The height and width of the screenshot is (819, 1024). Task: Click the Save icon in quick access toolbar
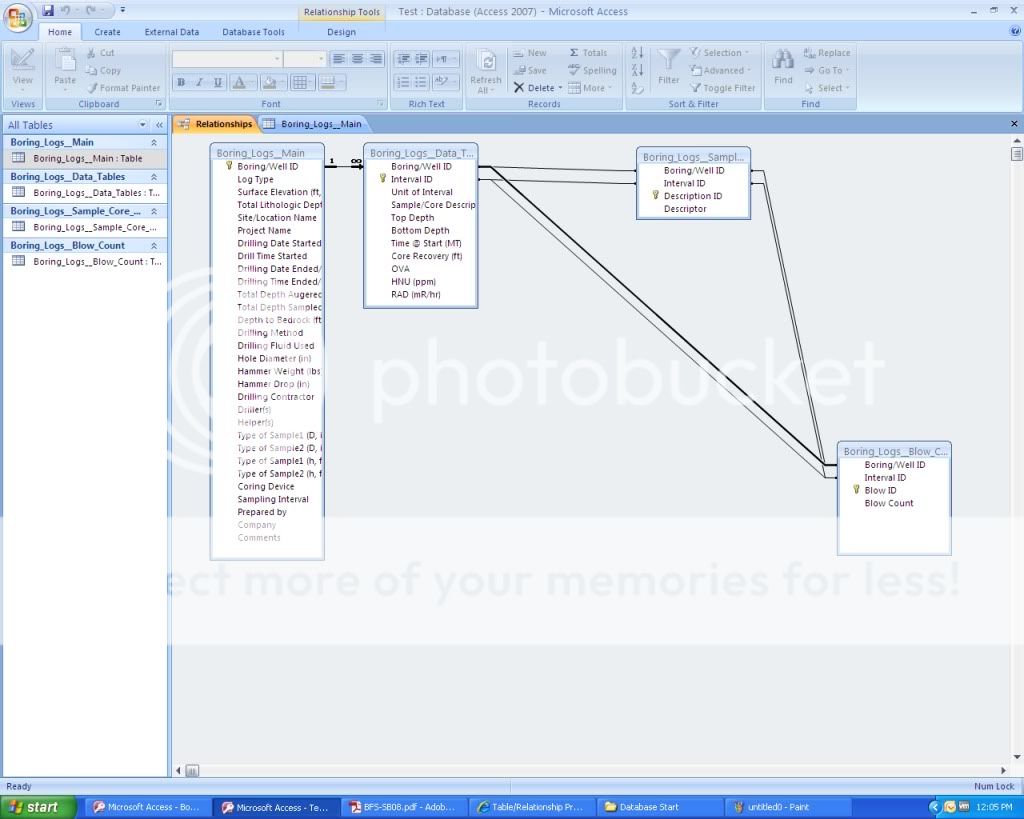pyautogui.click(x=48, y=11)
